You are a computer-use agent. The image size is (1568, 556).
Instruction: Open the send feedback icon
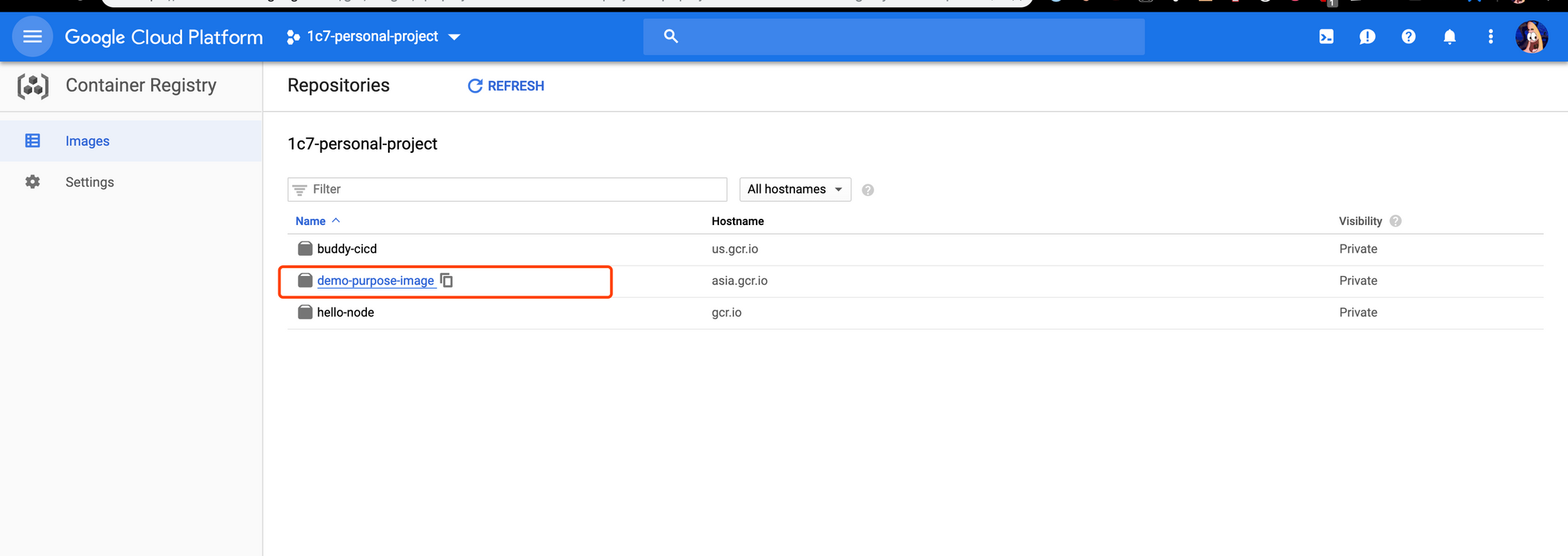tap(1367, 37)
